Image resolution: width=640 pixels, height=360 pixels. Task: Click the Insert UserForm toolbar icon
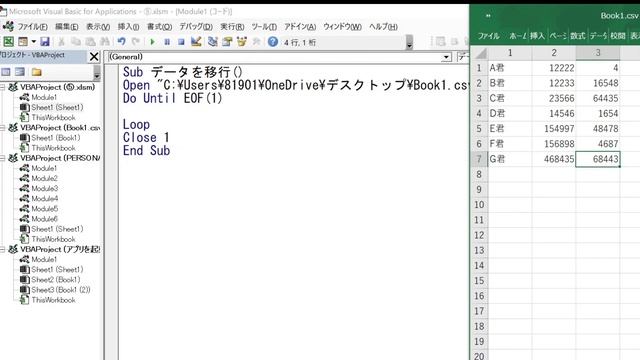[23, 41]
